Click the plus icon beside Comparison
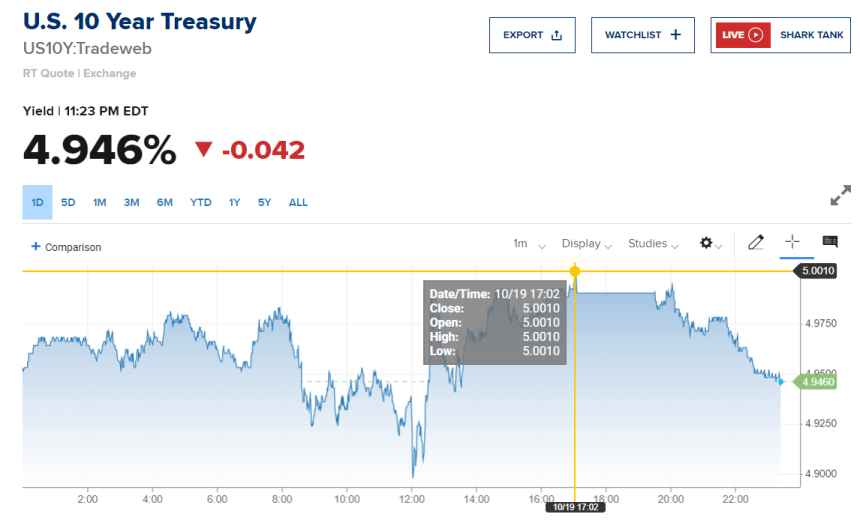 (x=36, y=246)
